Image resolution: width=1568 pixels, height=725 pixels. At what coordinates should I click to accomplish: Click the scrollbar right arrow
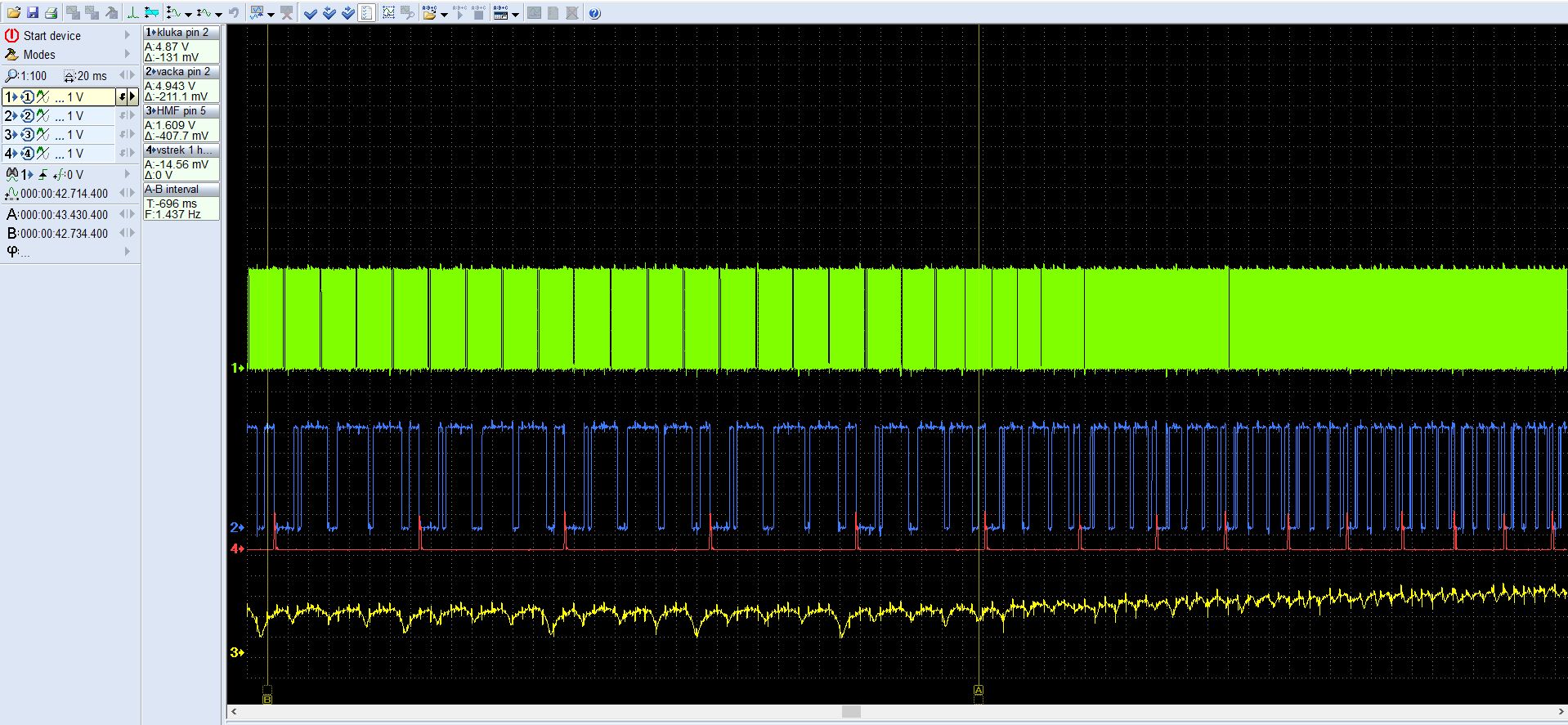(1561, 712)
